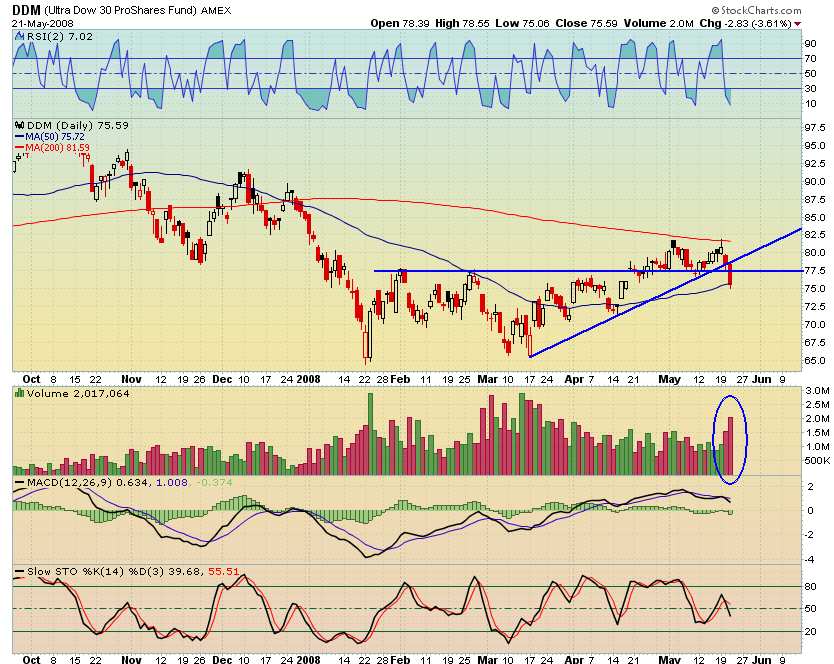
Task: Click the "Volume 2,017,064" panel label
Action: pyautogui.click(x=78, y=394)
